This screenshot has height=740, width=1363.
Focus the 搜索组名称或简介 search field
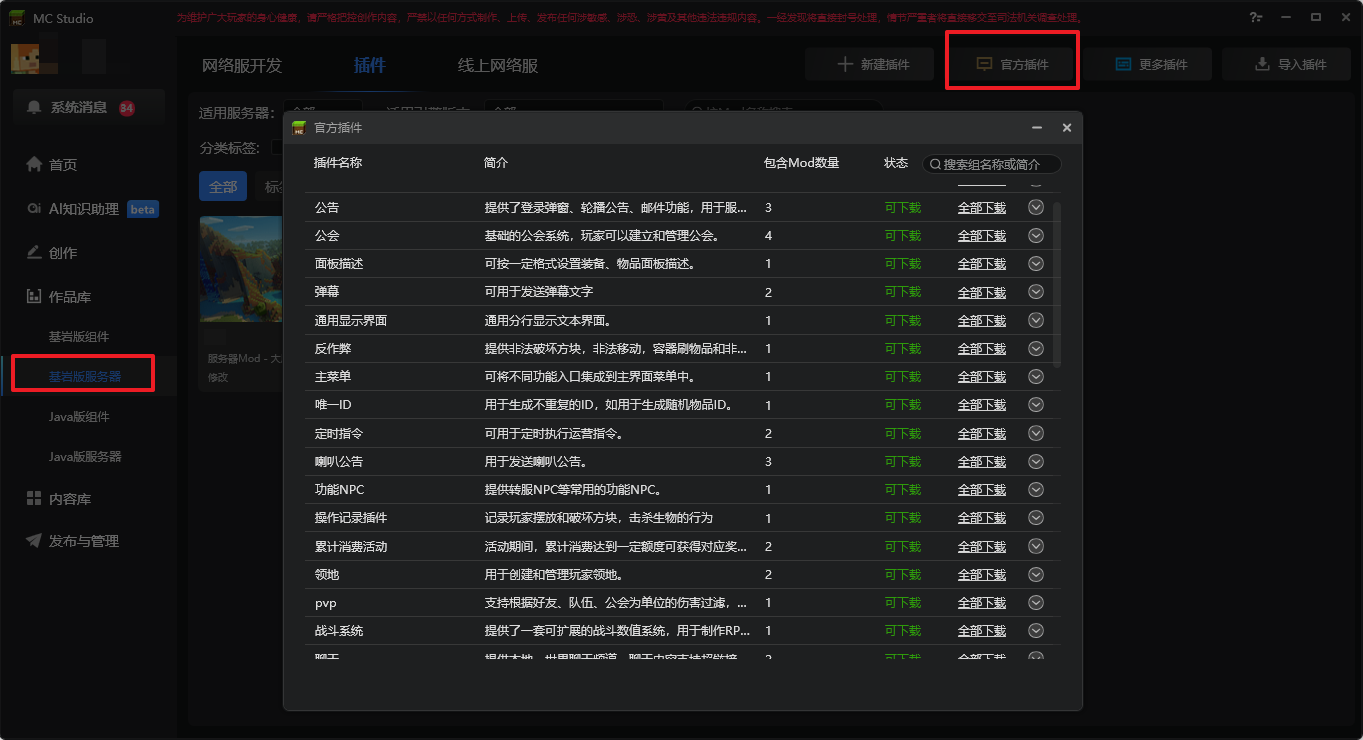pos(991,164)
